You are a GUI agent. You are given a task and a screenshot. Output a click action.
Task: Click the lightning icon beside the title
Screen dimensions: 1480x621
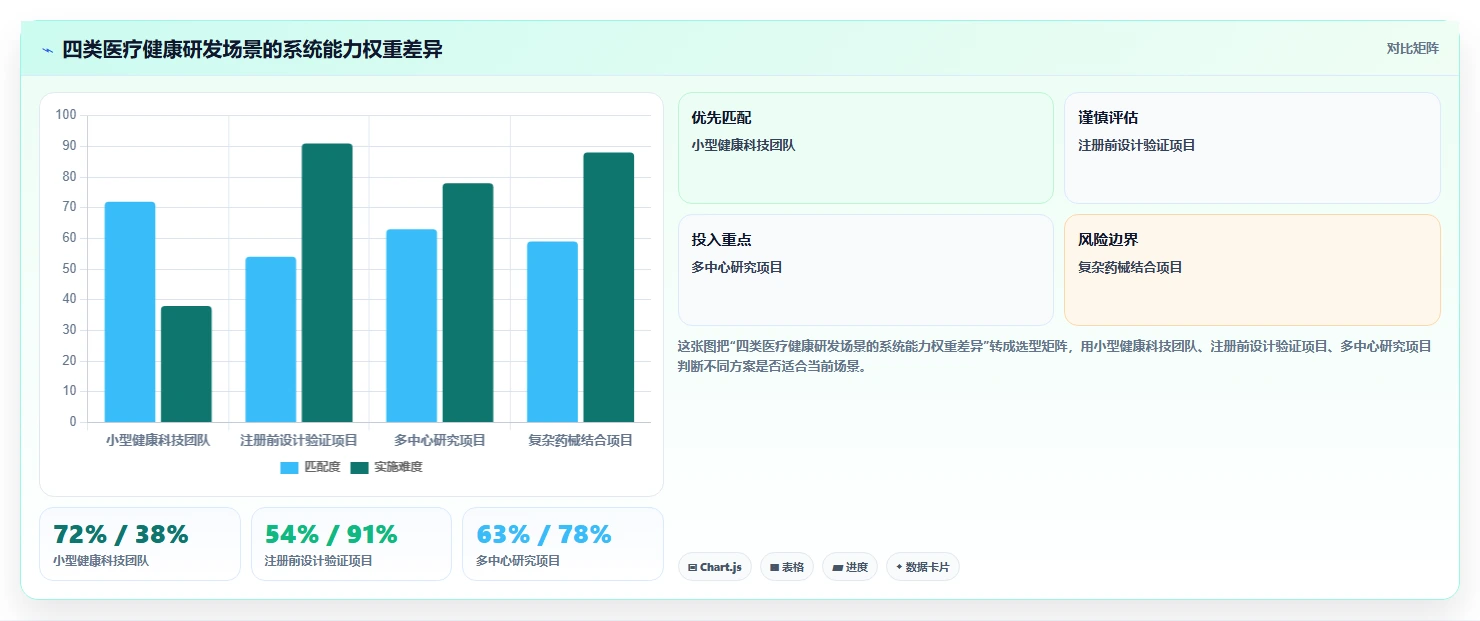point(47,50)
